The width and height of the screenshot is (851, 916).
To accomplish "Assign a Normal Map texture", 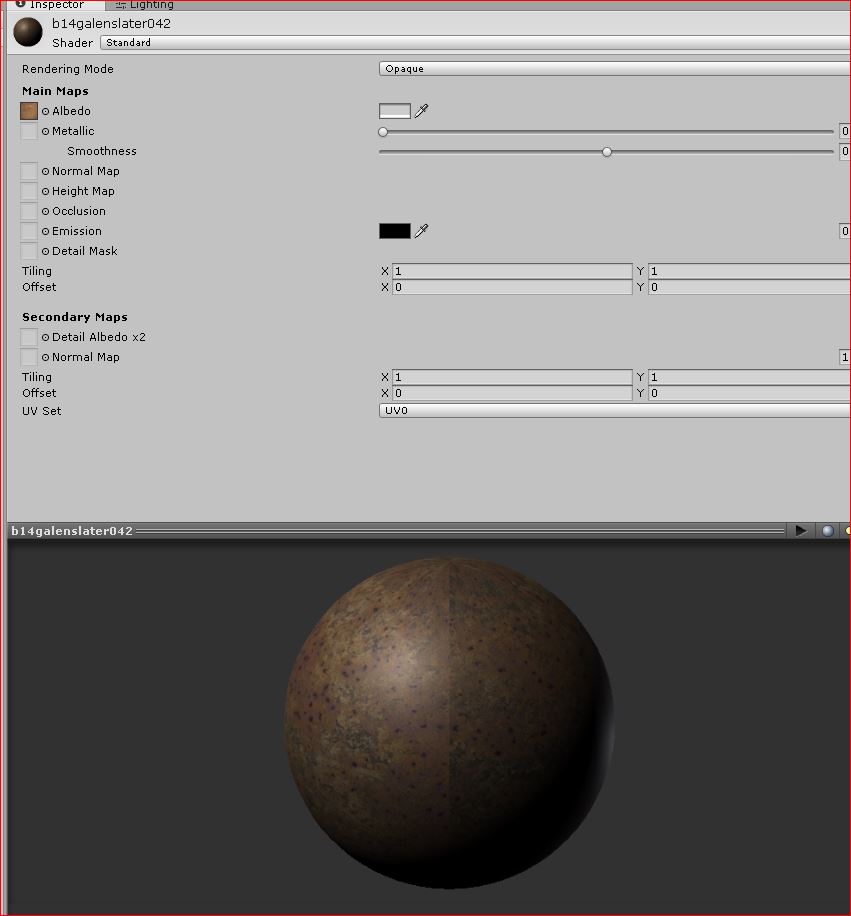I will [28, 171].
